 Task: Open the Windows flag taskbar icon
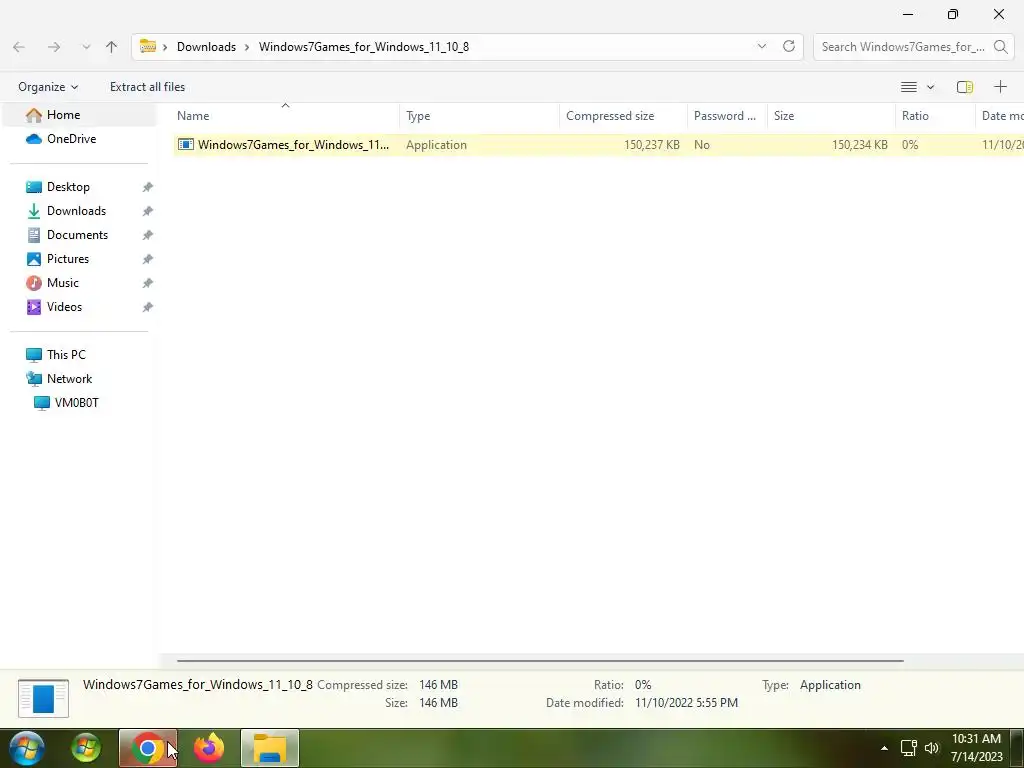[x=86, y=748]
